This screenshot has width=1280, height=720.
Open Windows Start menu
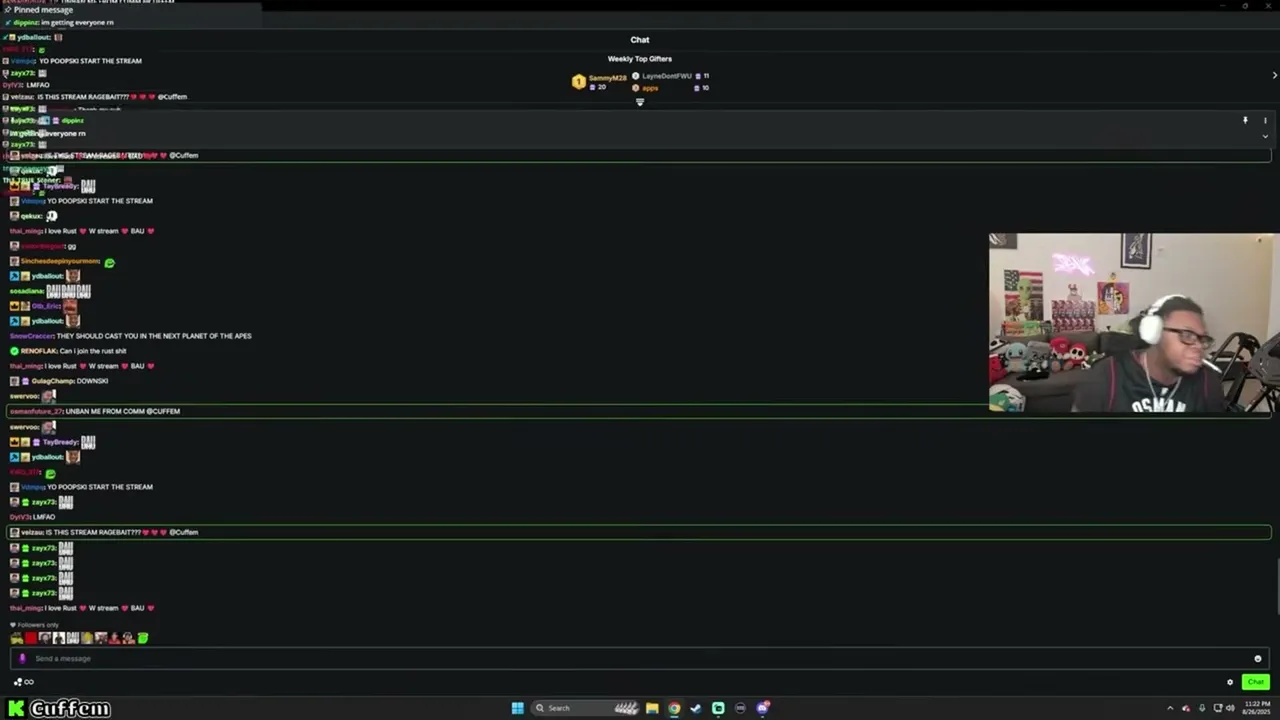[517, 708]
